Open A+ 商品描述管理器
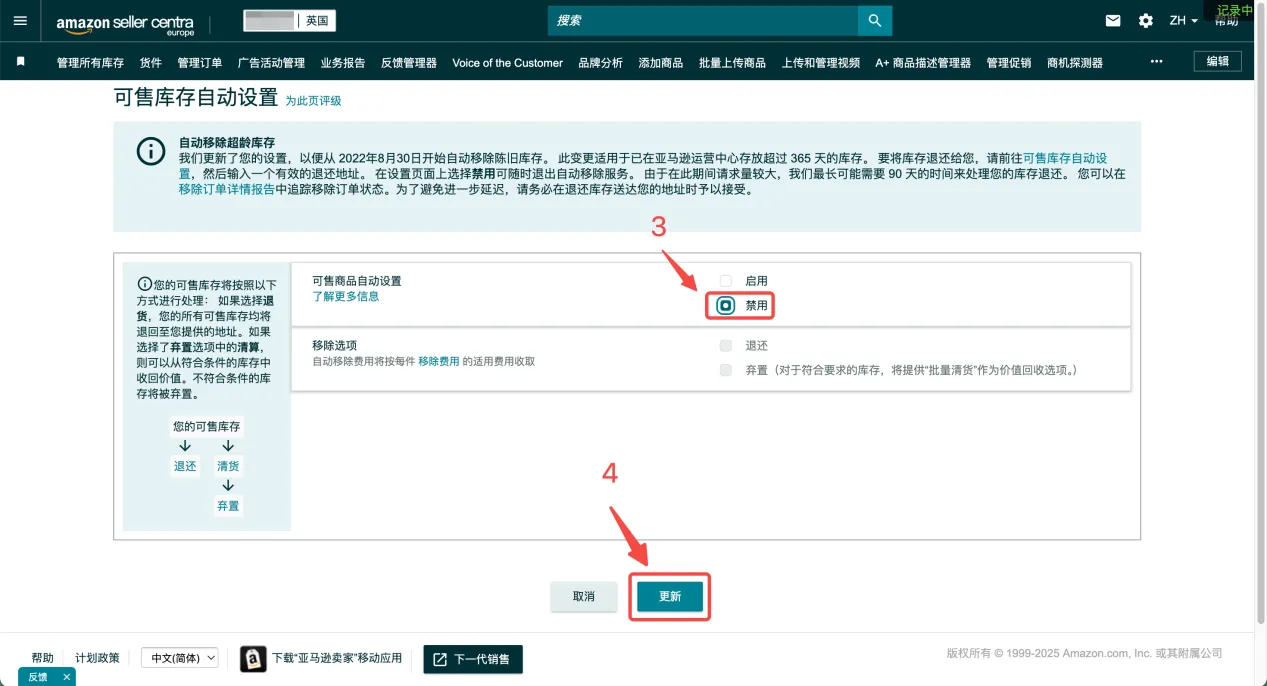Viewport: 1267px width, 686px height. tap(923, 62)
